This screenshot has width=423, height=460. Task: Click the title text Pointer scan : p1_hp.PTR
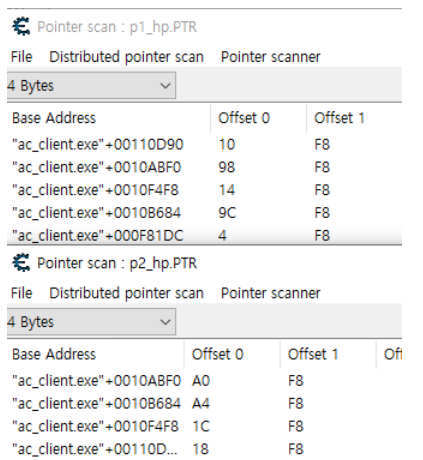tap(117, 27)
